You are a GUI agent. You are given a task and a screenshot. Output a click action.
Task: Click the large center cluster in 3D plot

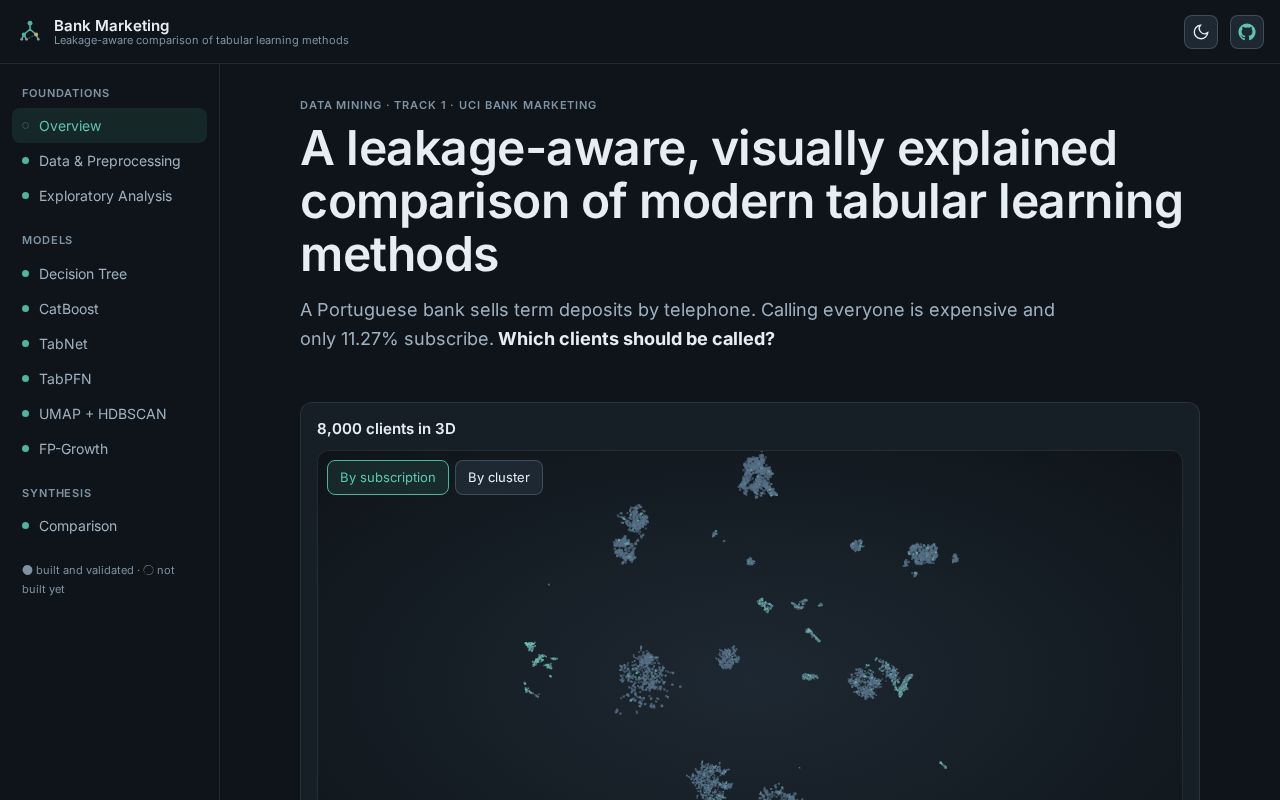tap(645, 678)
